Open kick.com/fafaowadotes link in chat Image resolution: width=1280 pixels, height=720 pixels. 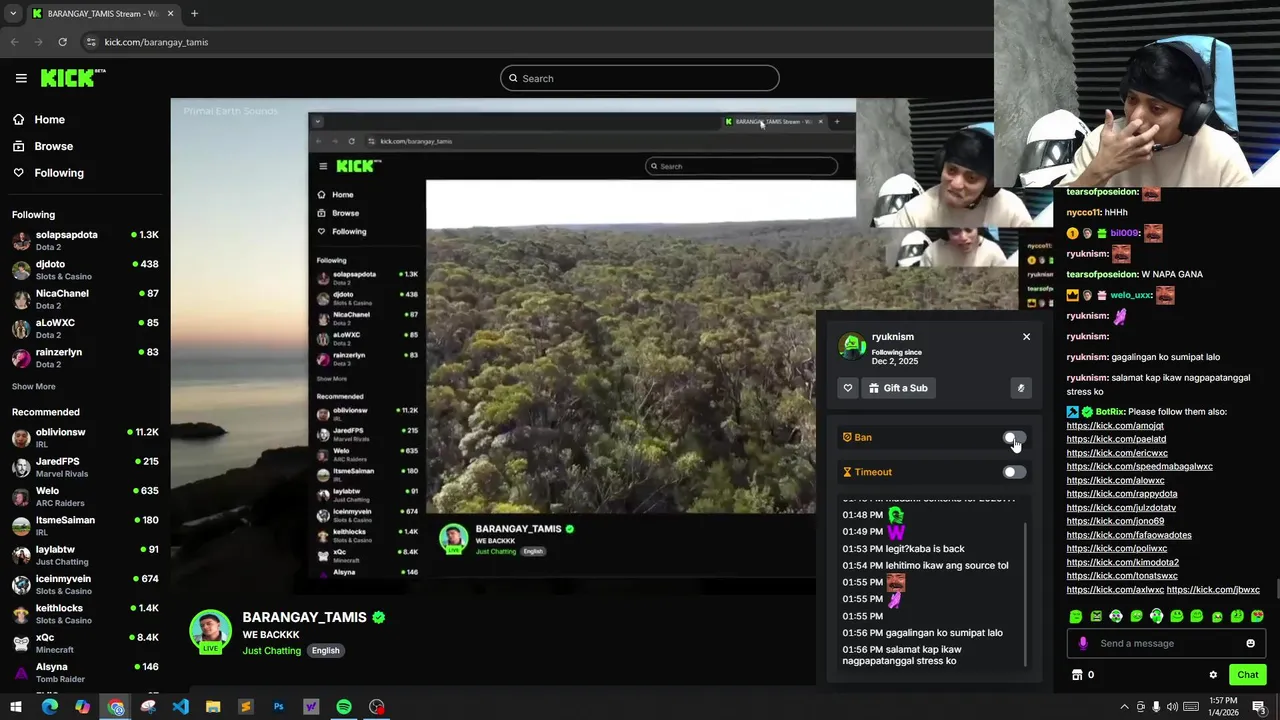pos(1129,535)
